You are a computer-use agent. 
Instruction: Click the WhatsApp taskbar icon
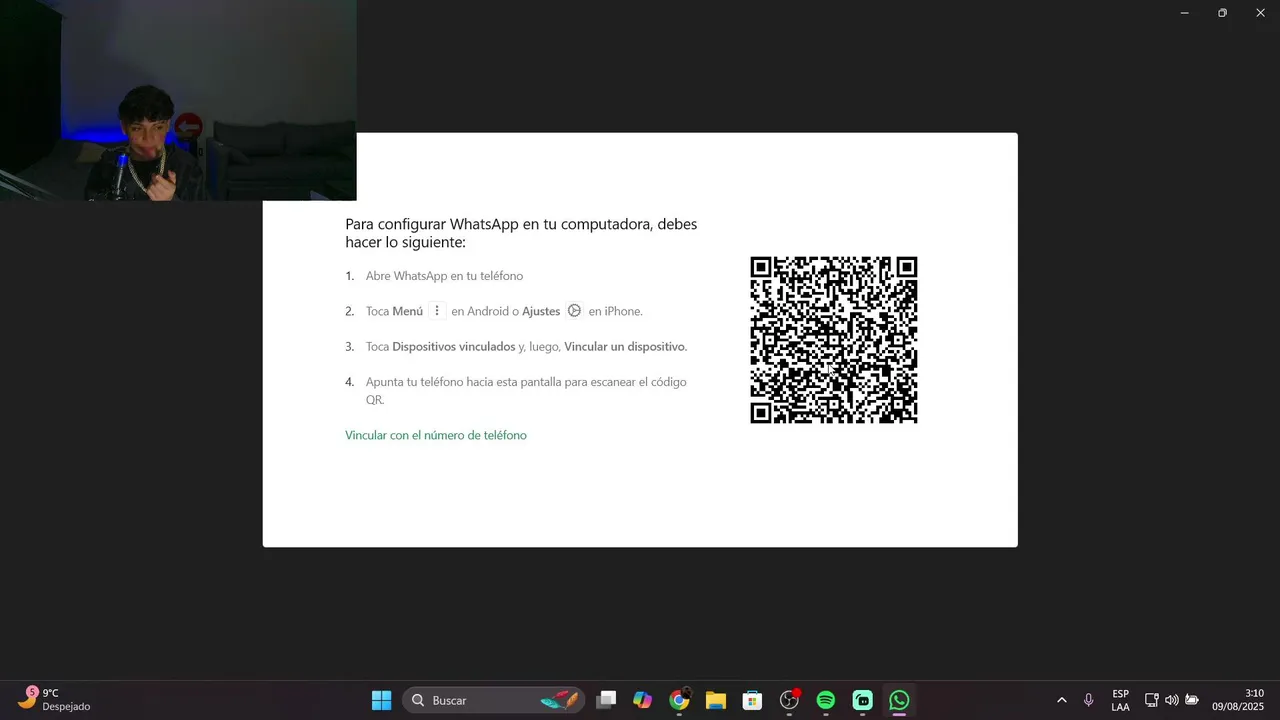coord(900,700)
